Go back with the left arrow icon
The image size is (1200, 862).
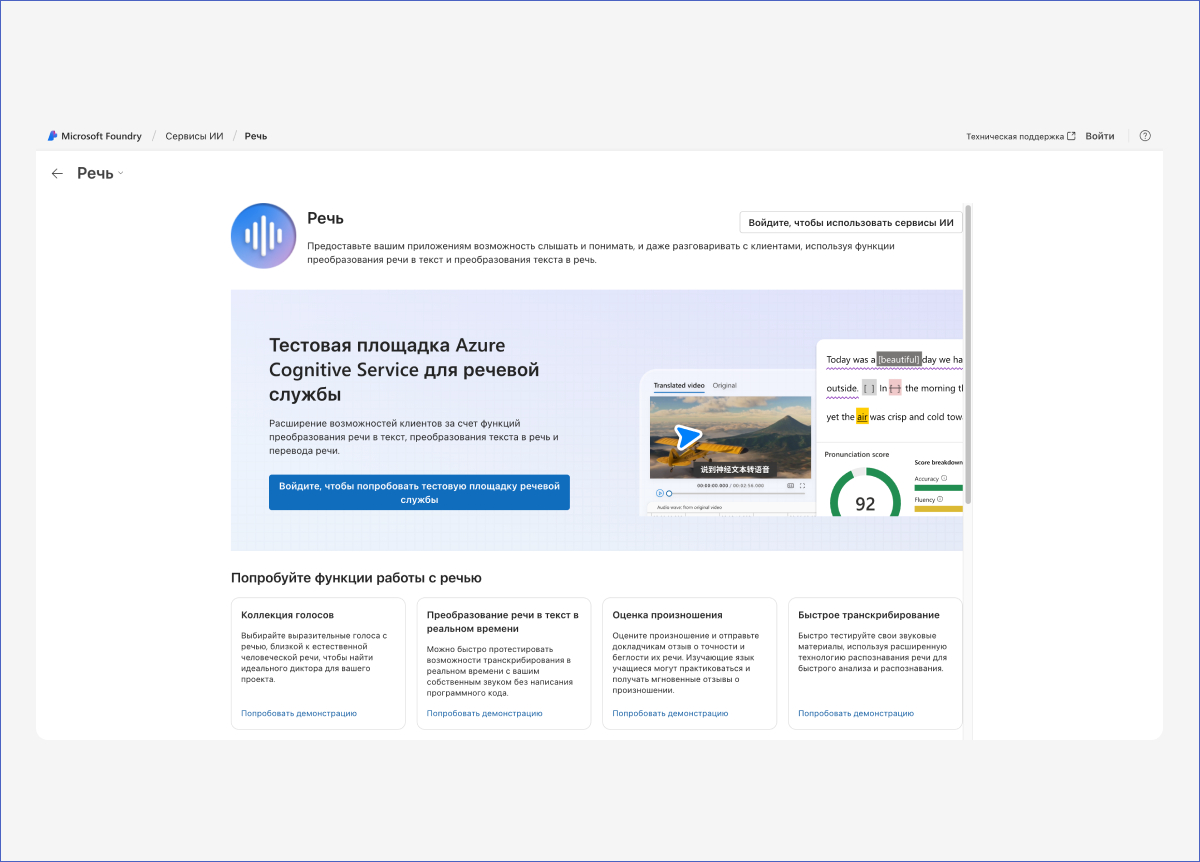(57, 173)
